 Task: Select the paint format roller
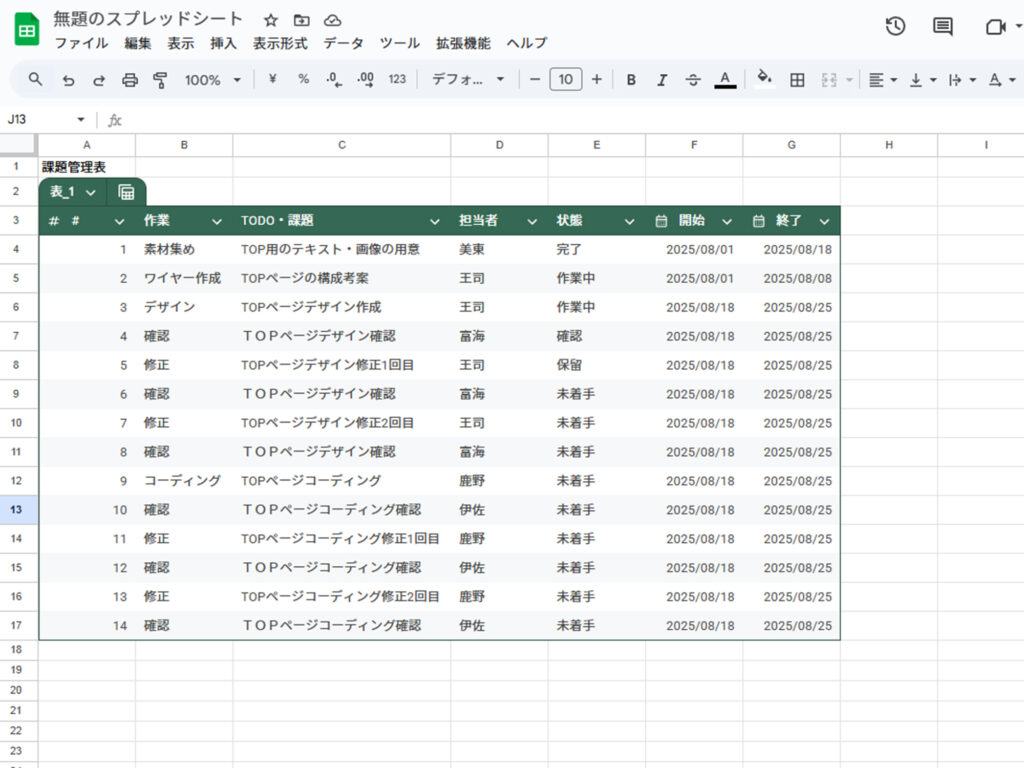pos(160,80)
